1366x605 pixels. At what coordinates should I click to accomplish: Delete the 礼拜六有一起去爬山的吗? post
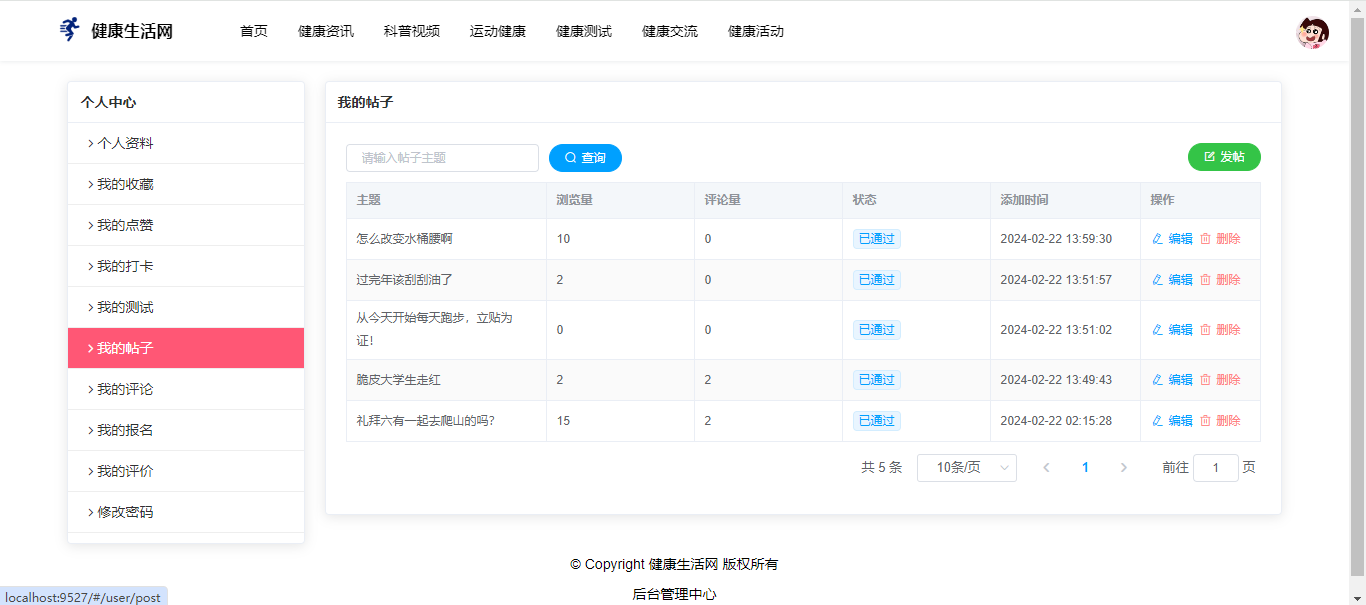1220,421
